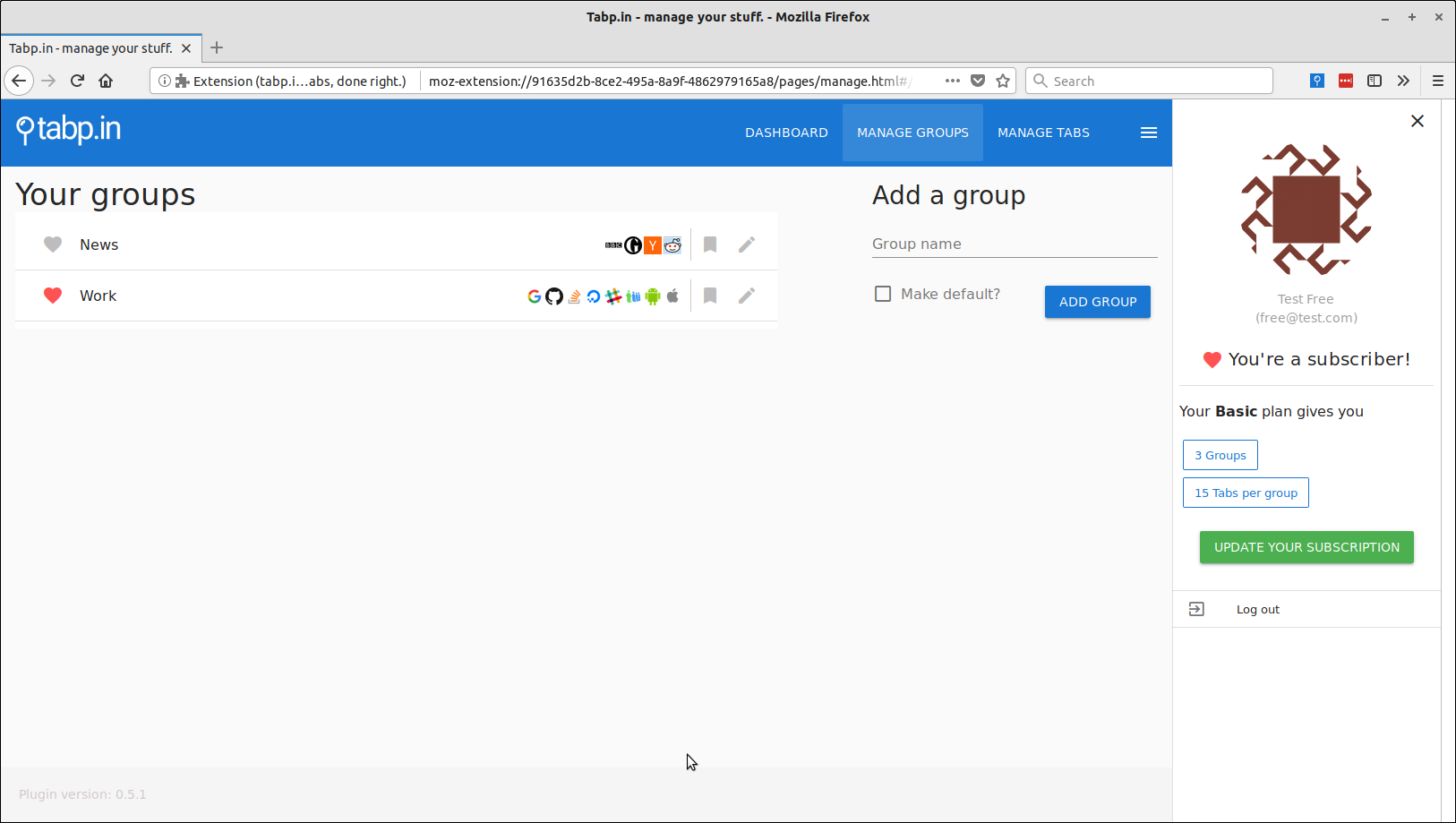
Task: Select the Work group row name
Action: pyautogui.click(x=98, y=296)
